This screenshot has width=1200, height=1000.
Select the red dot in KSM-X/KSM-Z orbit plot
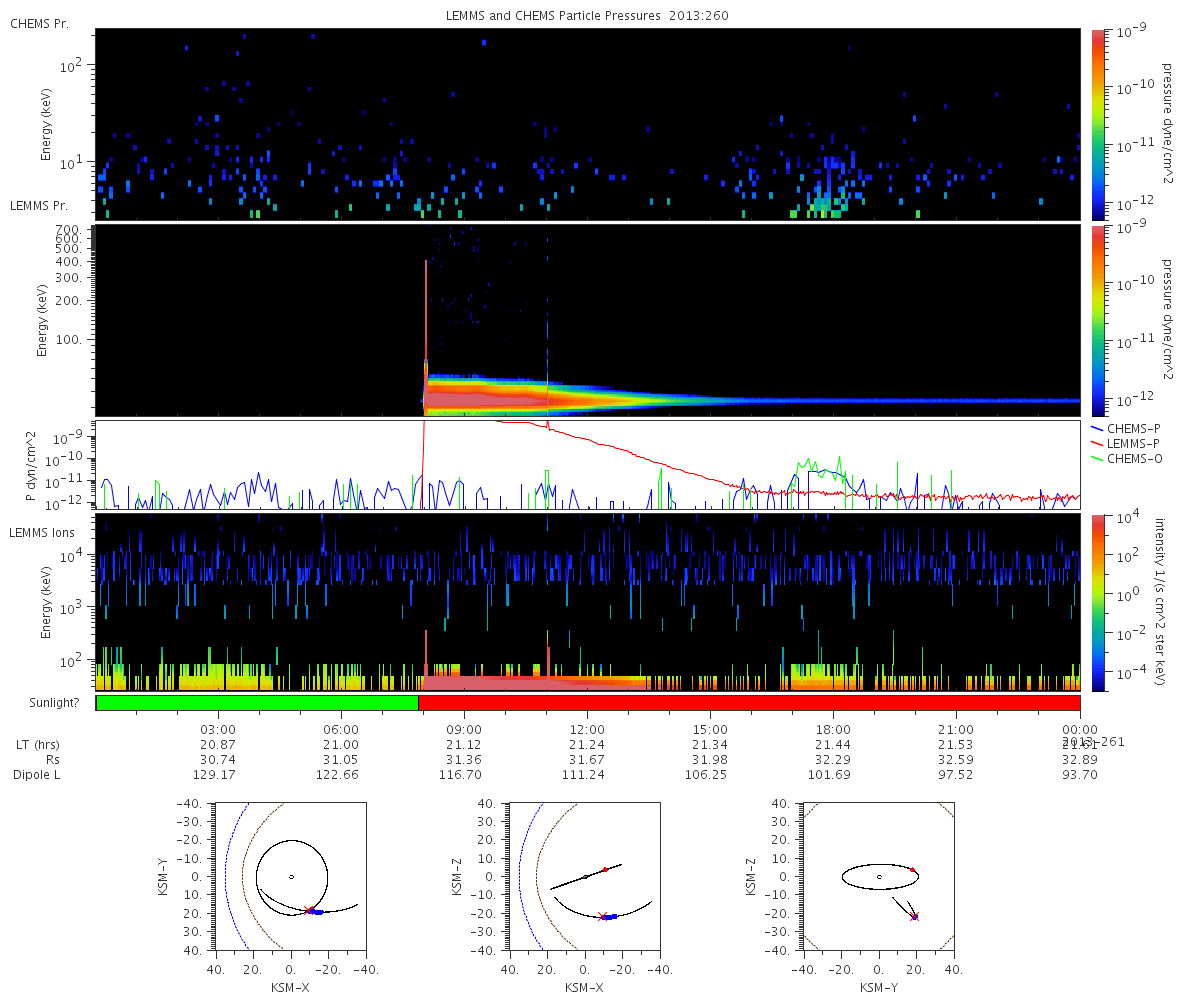(605, 869)
